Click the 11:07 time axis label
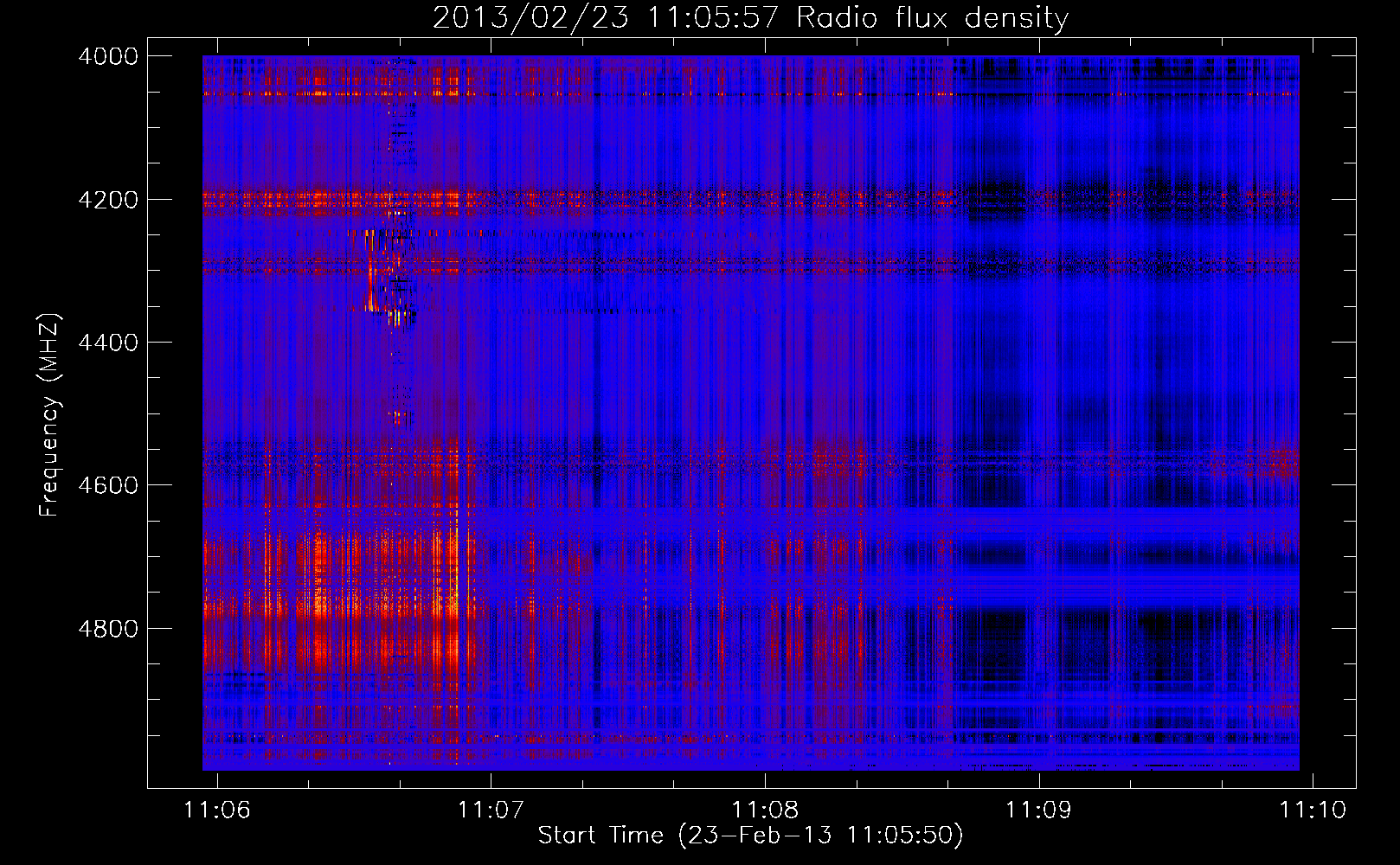Screen dimensions: 1400x865 click(x=491, y=810)
